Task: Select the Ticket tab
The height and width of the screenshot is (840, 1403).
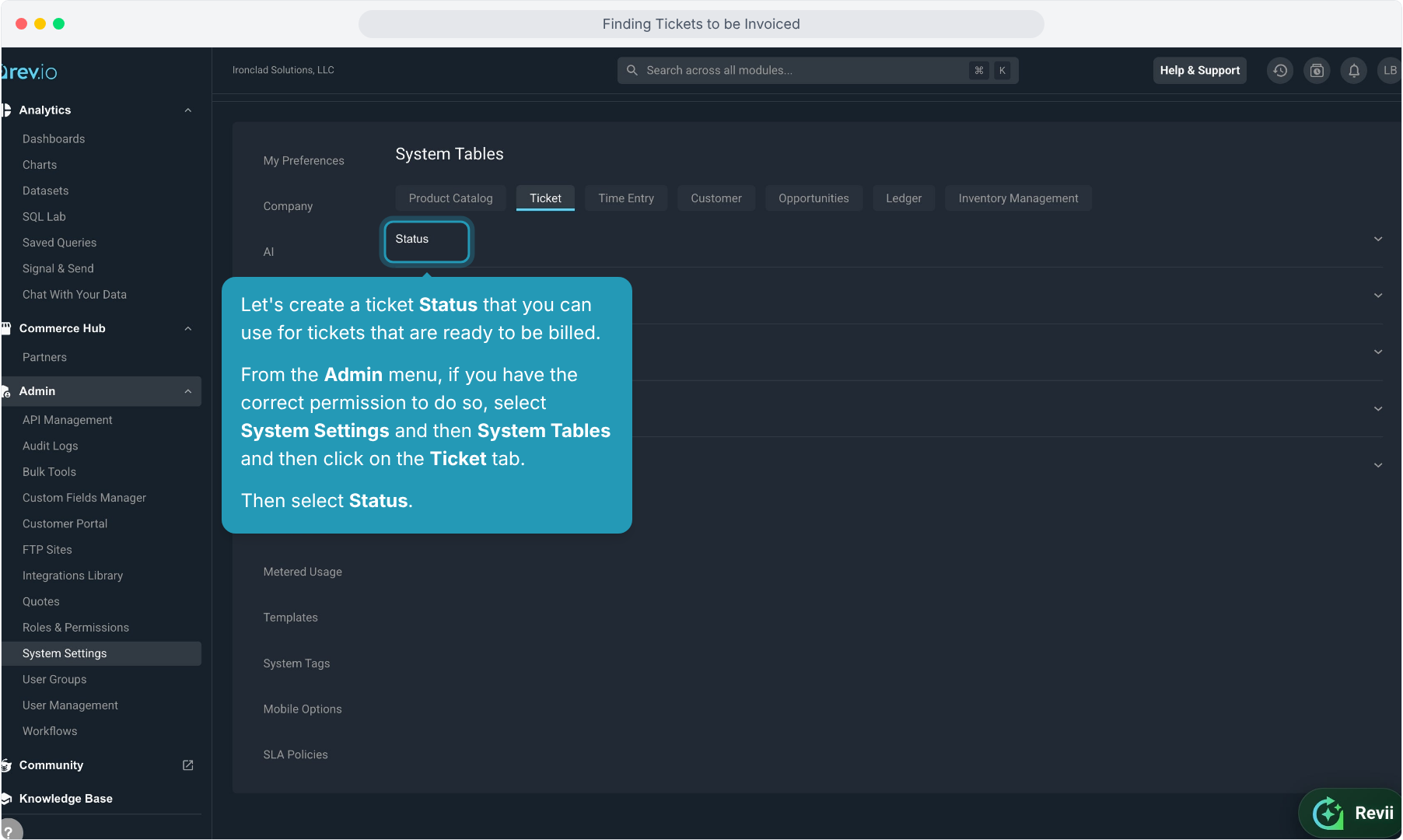Action: click(x=545, y=198)
